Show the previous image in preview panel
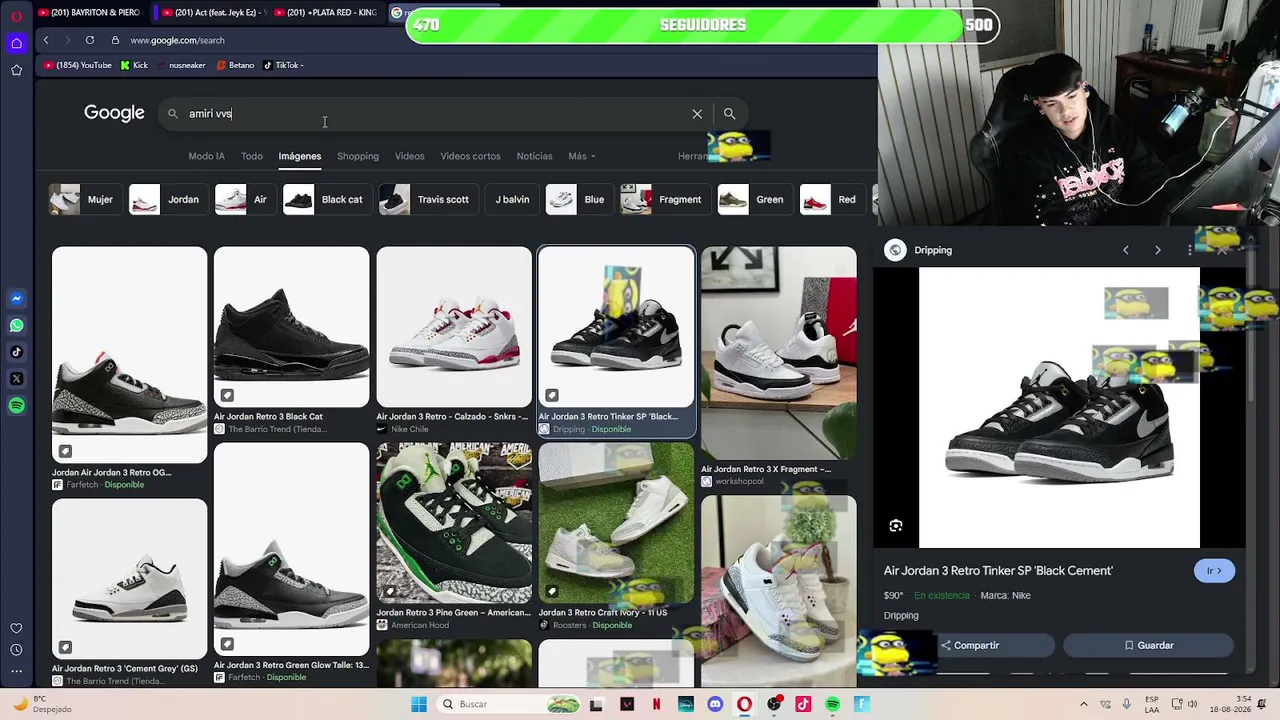1280x720 pixels. coord(1126,250)
